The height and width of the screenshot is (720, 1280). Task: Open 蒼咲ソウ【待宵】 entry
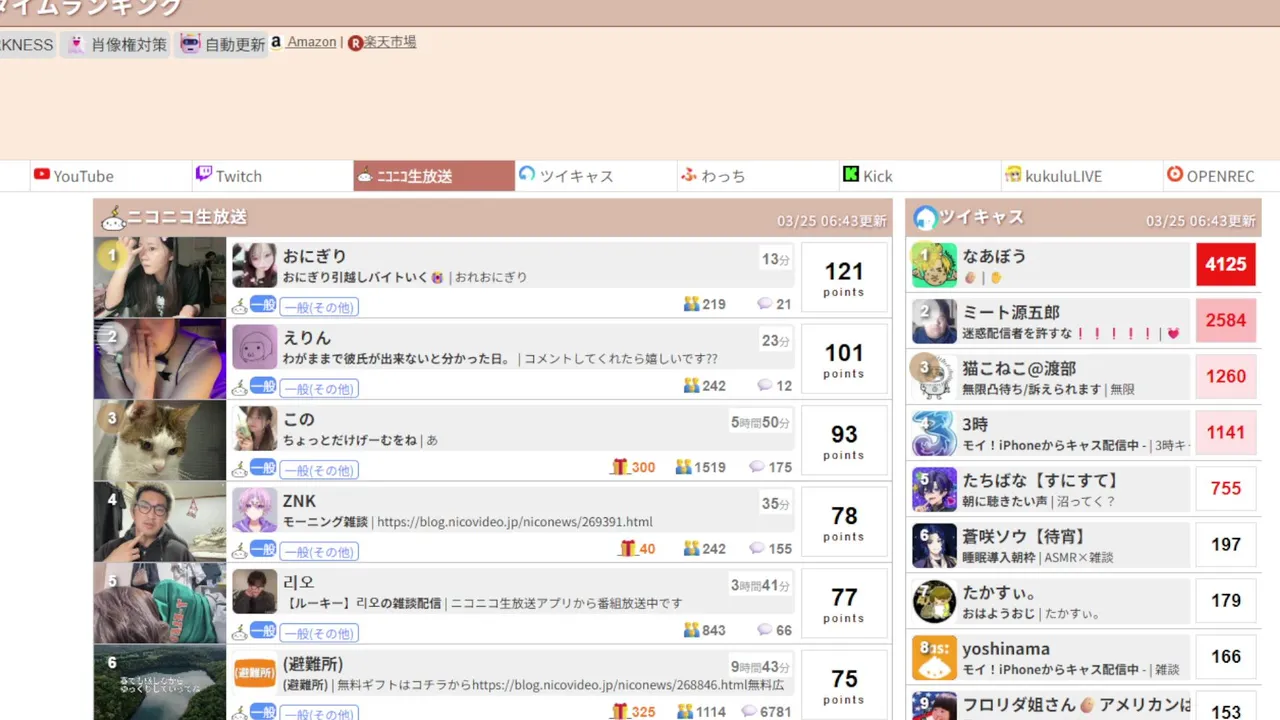tap(1024, 536)
